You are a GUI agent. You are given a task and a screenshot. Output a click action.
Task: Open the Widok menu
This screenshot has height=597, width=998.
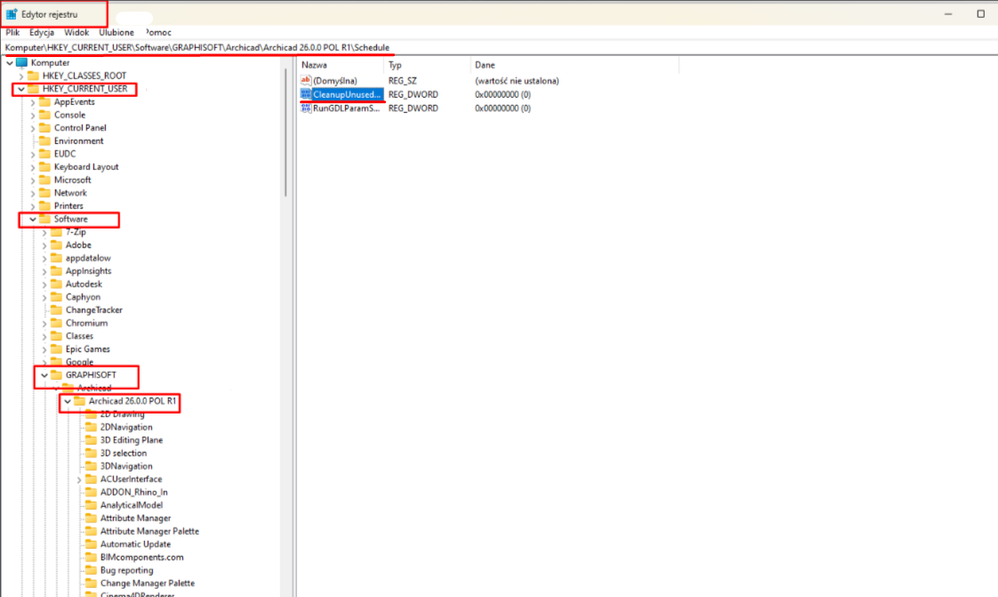pos(76,32)
